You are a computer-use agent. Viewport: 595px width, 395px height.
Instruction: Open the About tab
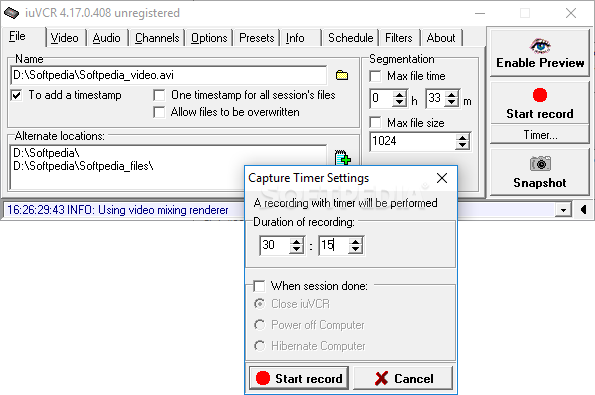(441, 38)
